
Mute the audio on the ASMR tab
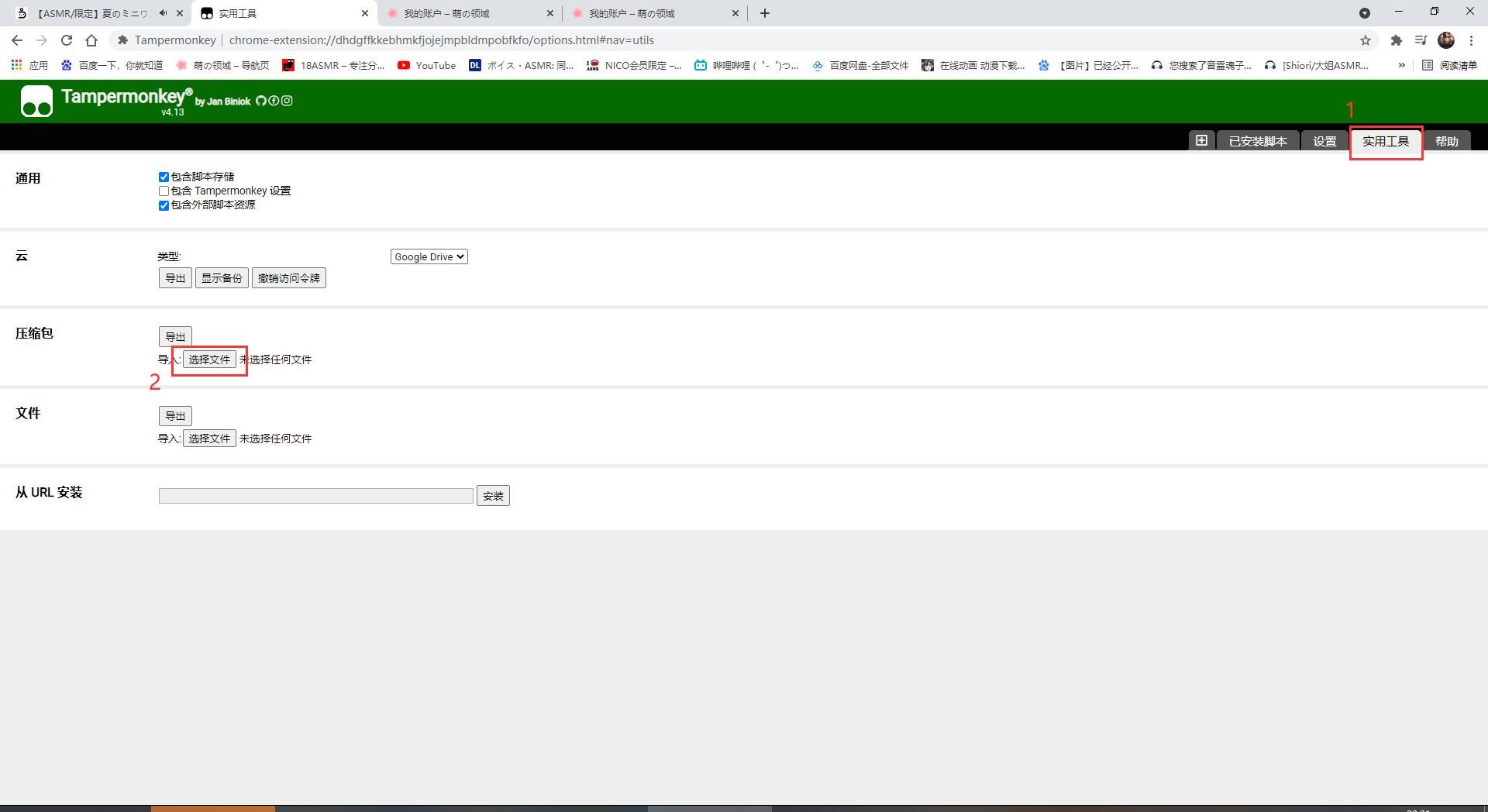[163, 13]
